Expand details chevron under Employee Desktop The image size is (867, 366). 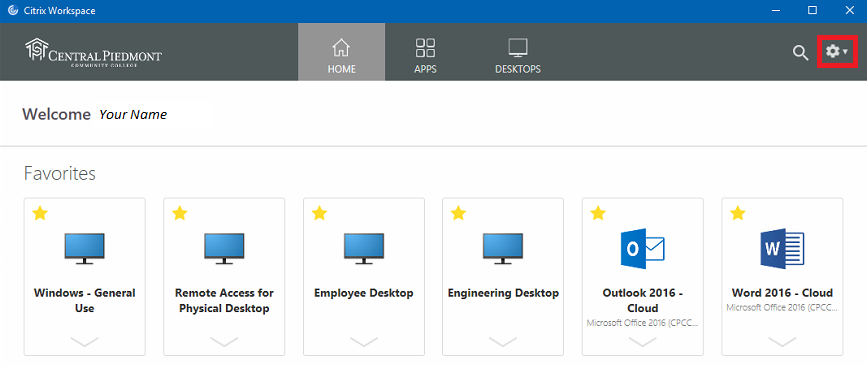(364, 342)
